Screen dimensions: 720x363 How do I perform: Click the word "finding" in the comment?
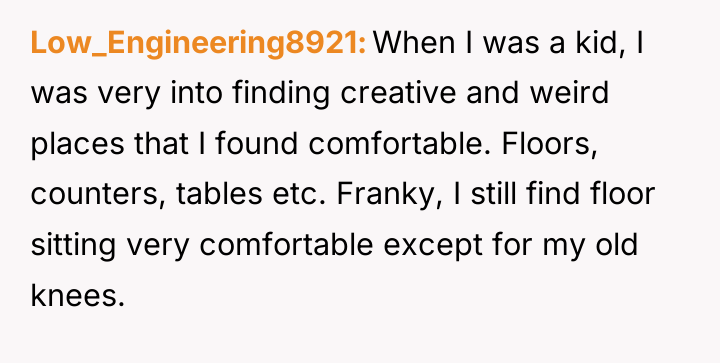(x=281, y=93)
